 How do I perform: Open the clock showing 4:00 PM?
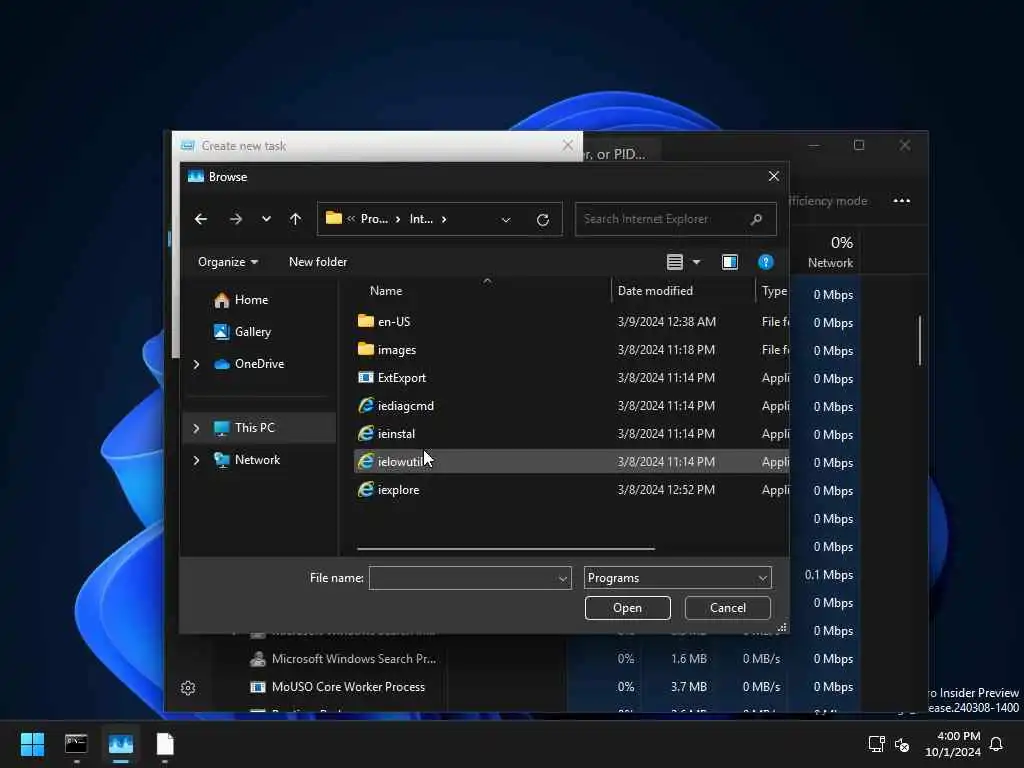(952, 744)
